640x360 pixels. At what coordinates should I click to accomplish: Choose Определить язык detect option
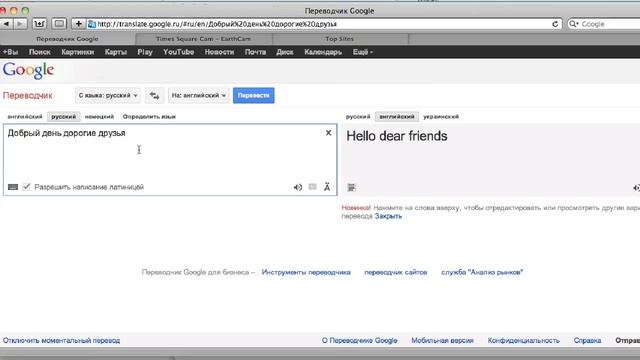(149, 117)
